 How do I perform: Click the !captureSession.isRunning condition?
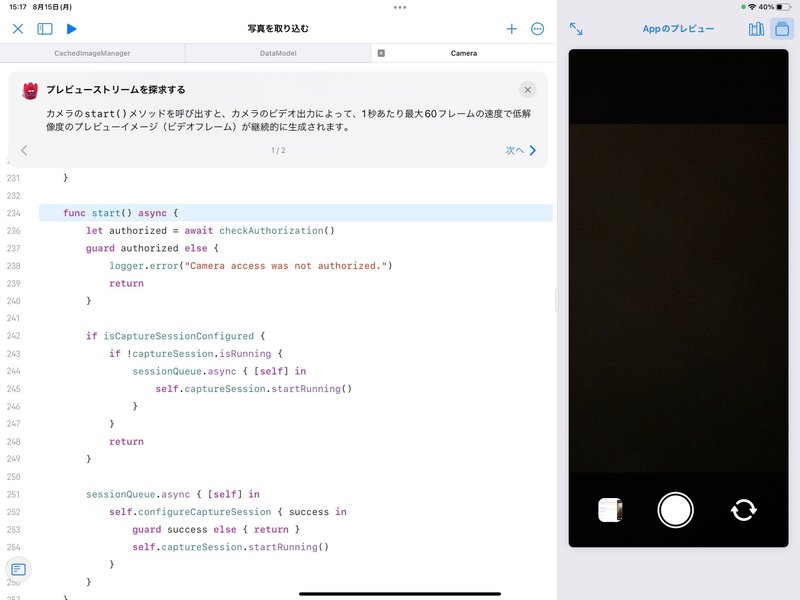199,354
